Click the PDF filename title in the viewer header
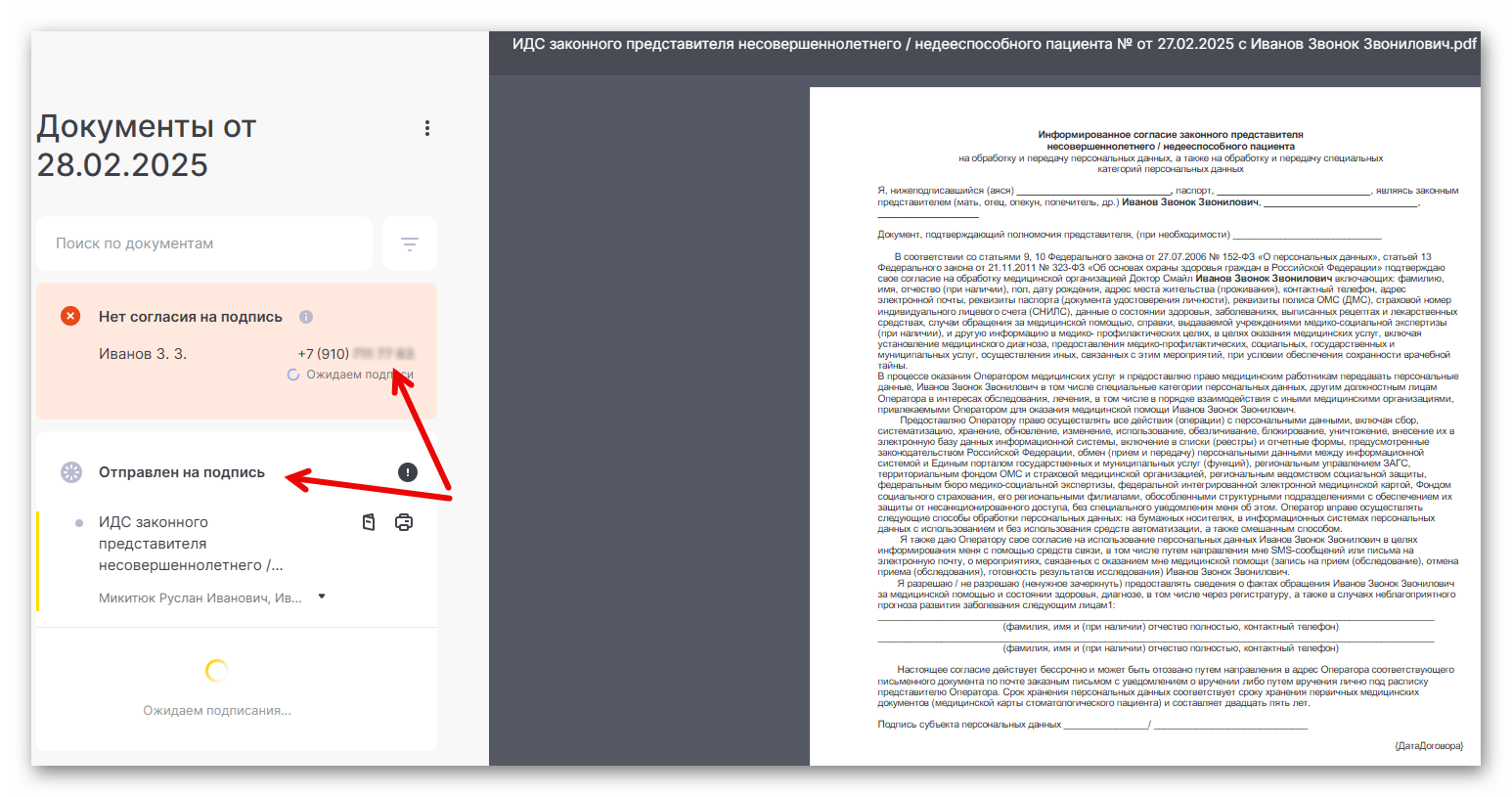The height and width of the screenshot is (797, 1512). 995,44
